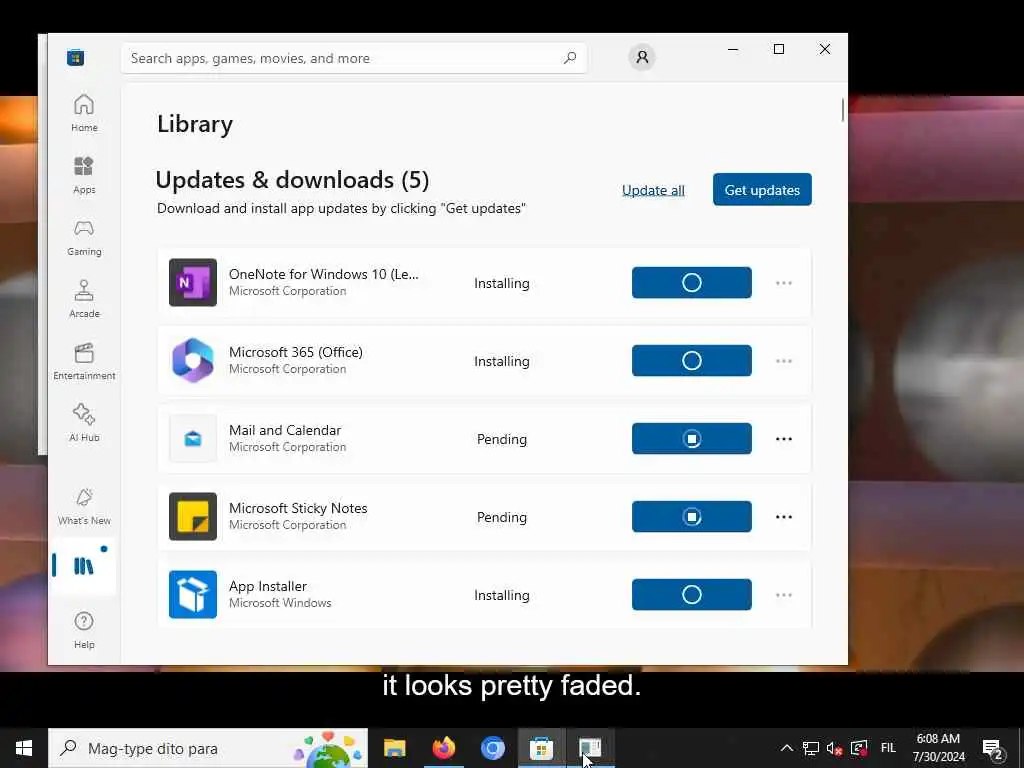The height and width of the screenshot is (768, 1024).
Task: Open the Help section
Action: (x=84, y=630)
